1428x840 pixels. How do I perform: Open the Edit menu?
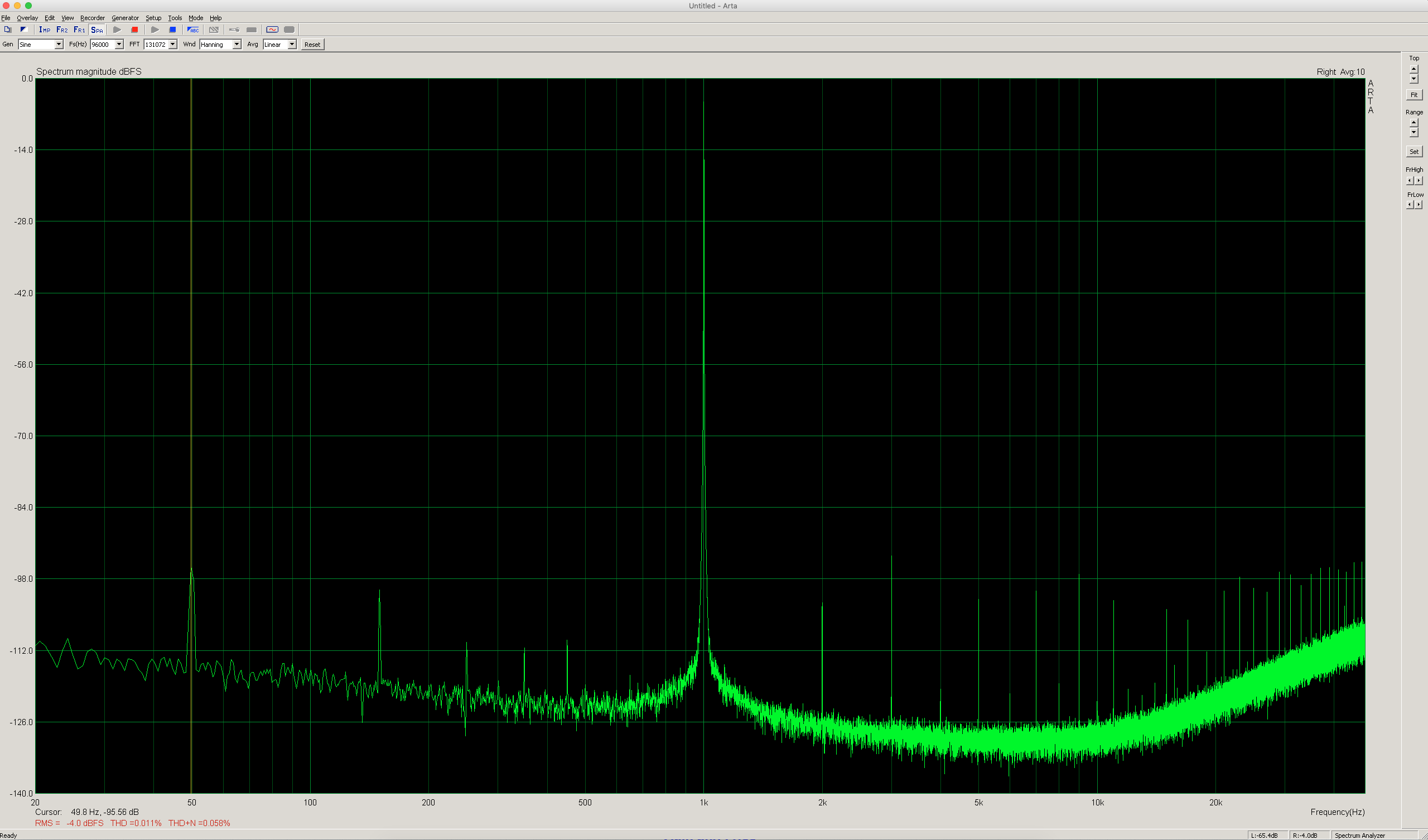point(50,18)
